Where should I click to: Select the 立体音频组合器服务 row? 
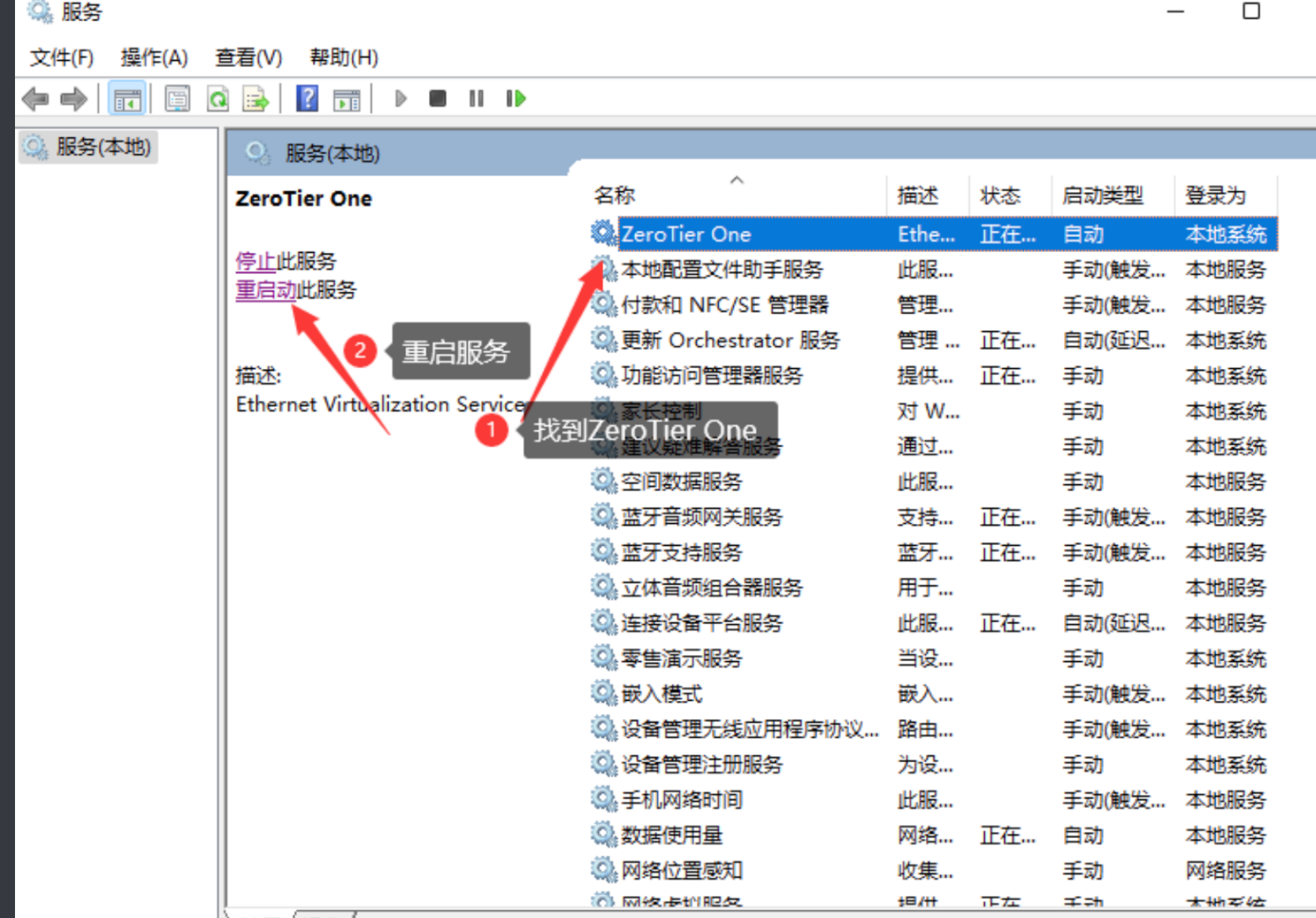[x=932, y=588]
